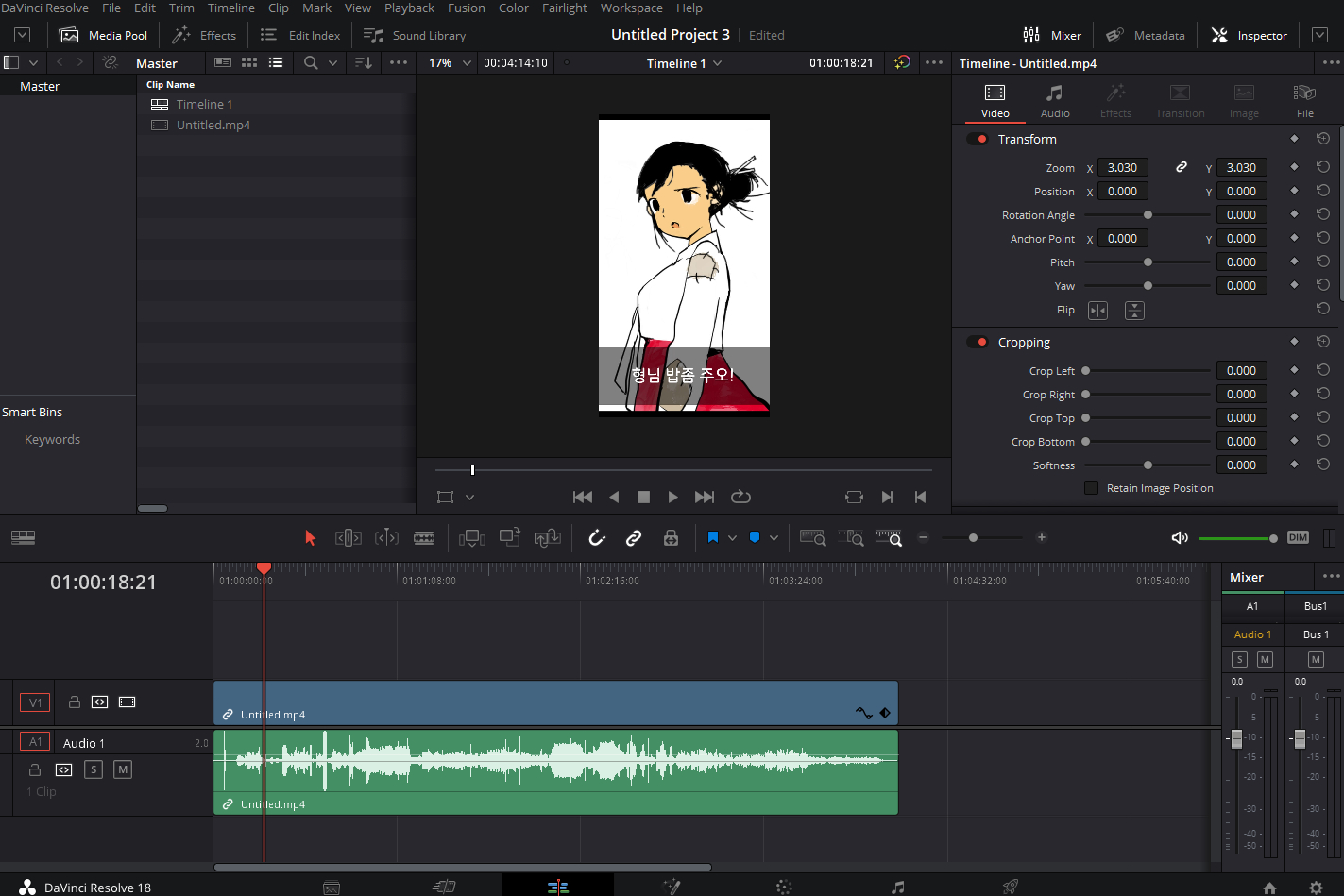The height and width of the screenshot is (896, 1344).
Task: Open the Fairlight page music note icon
Action: [897, 887]
